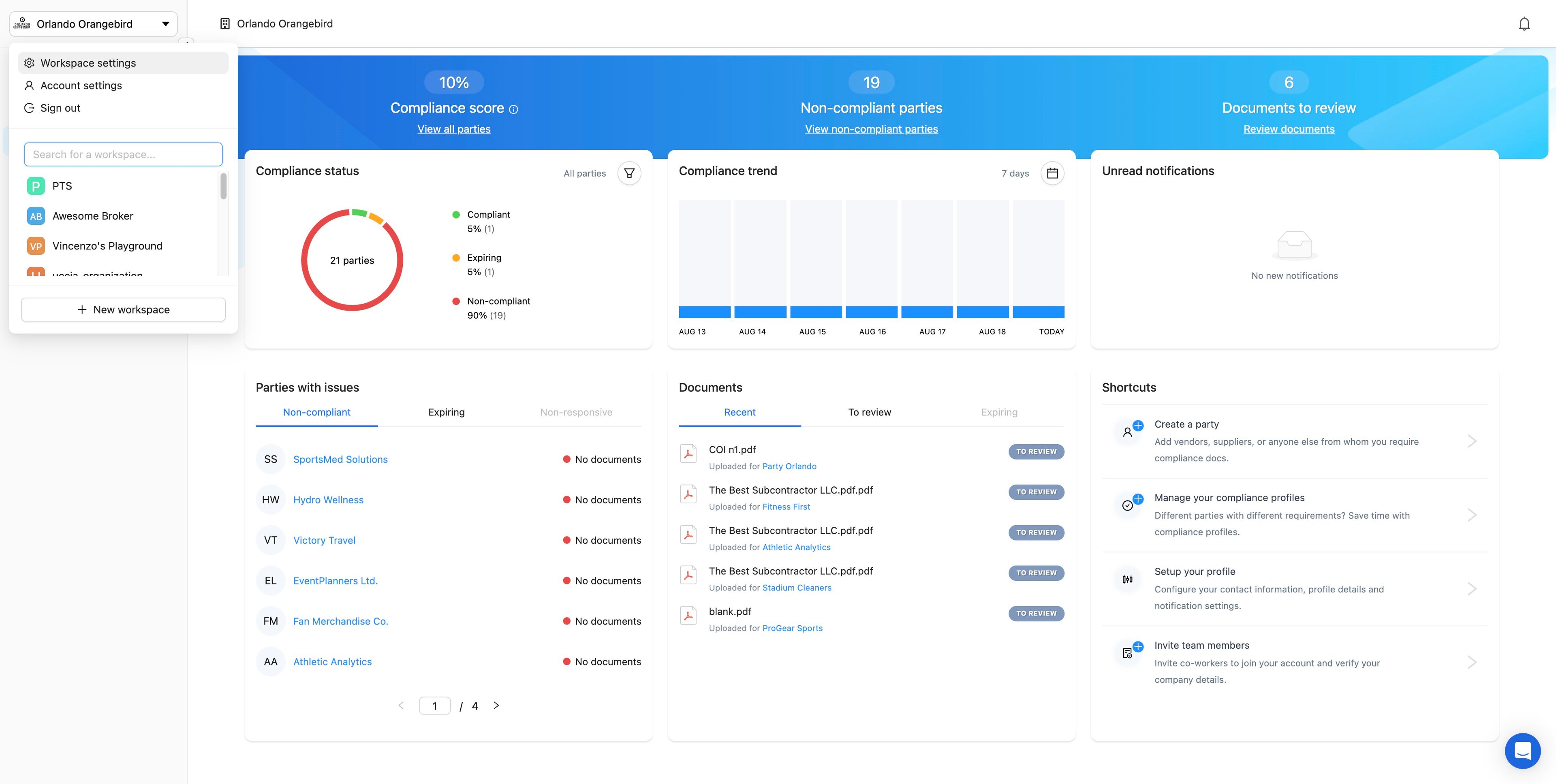The height and width of the screenshot is (784, 1556).
Task: Focus the Search for a workspace field
Action: click(123, 155)
